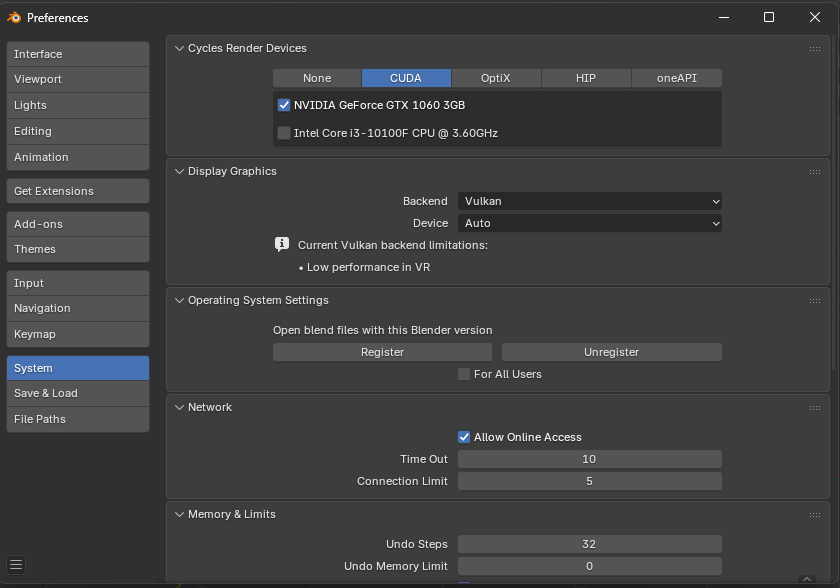Select CUDA compute device type

point(406,78)
